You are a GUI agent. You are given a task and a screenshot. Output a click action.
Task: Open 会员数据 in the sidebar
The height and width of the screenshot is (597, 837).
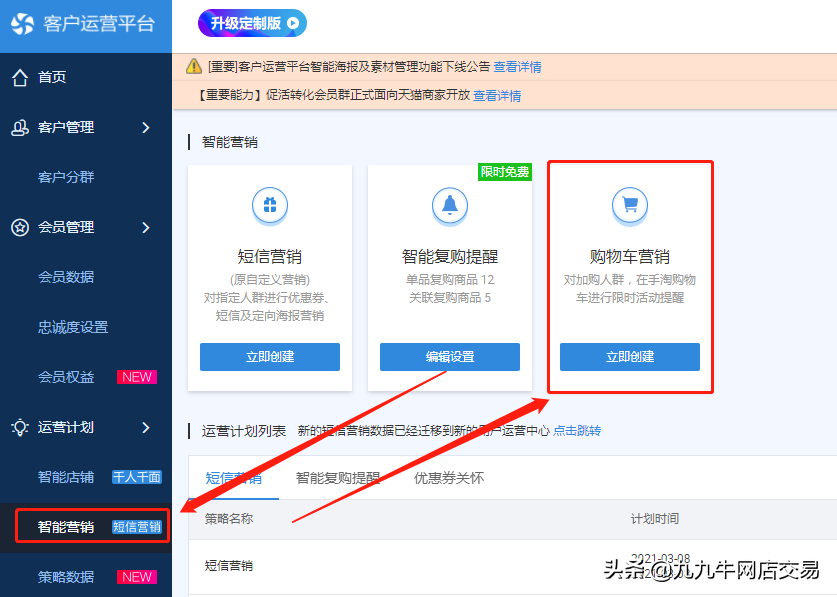coord(66,277)
